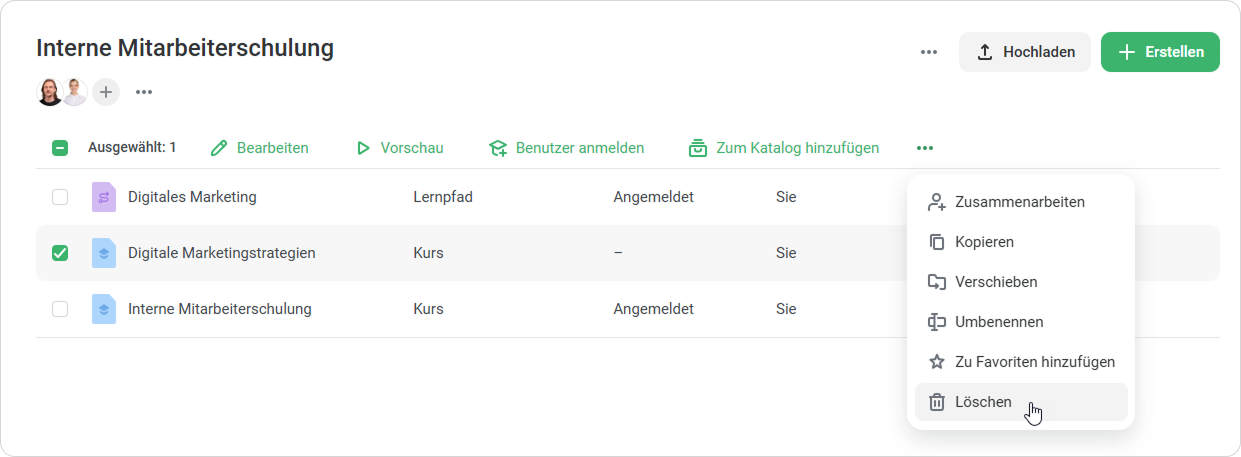Image resolution: width=1241 pixels, height=457 pixels.
Task: Click the Bearbeiten pencil action
Action: tap(260, 148)
